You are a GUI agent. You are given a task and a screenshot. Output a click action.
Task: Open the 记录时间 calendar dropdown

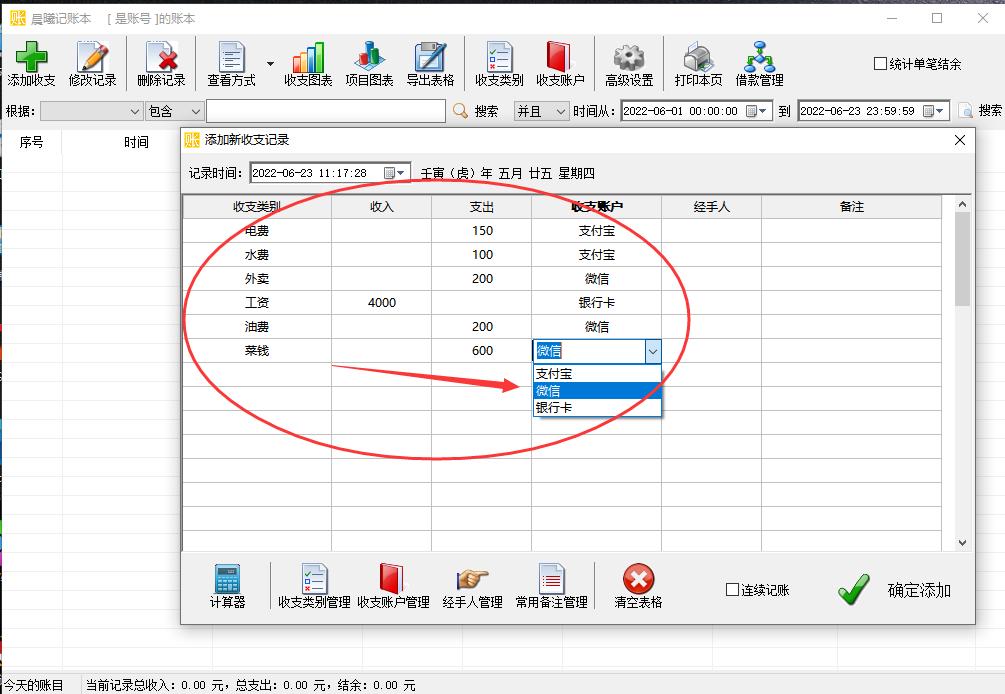[395, 173]
